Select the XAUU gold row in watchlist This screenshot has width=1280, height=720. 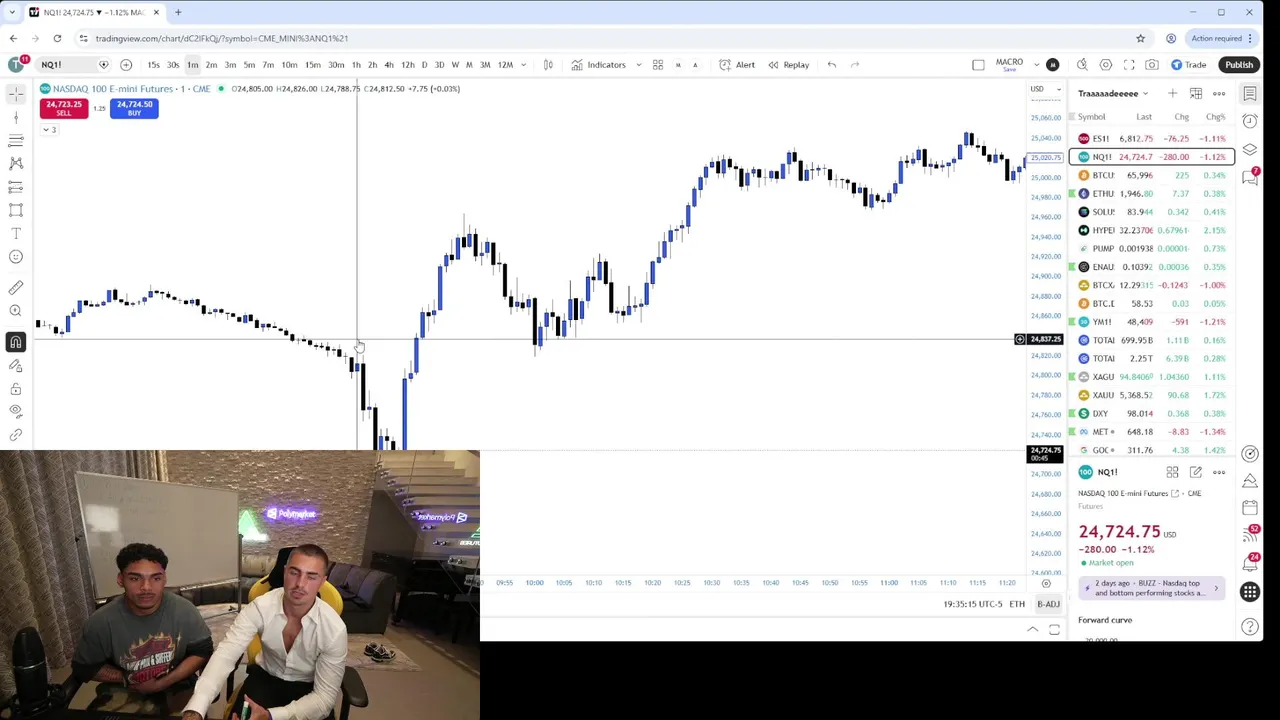[1152, 395]
